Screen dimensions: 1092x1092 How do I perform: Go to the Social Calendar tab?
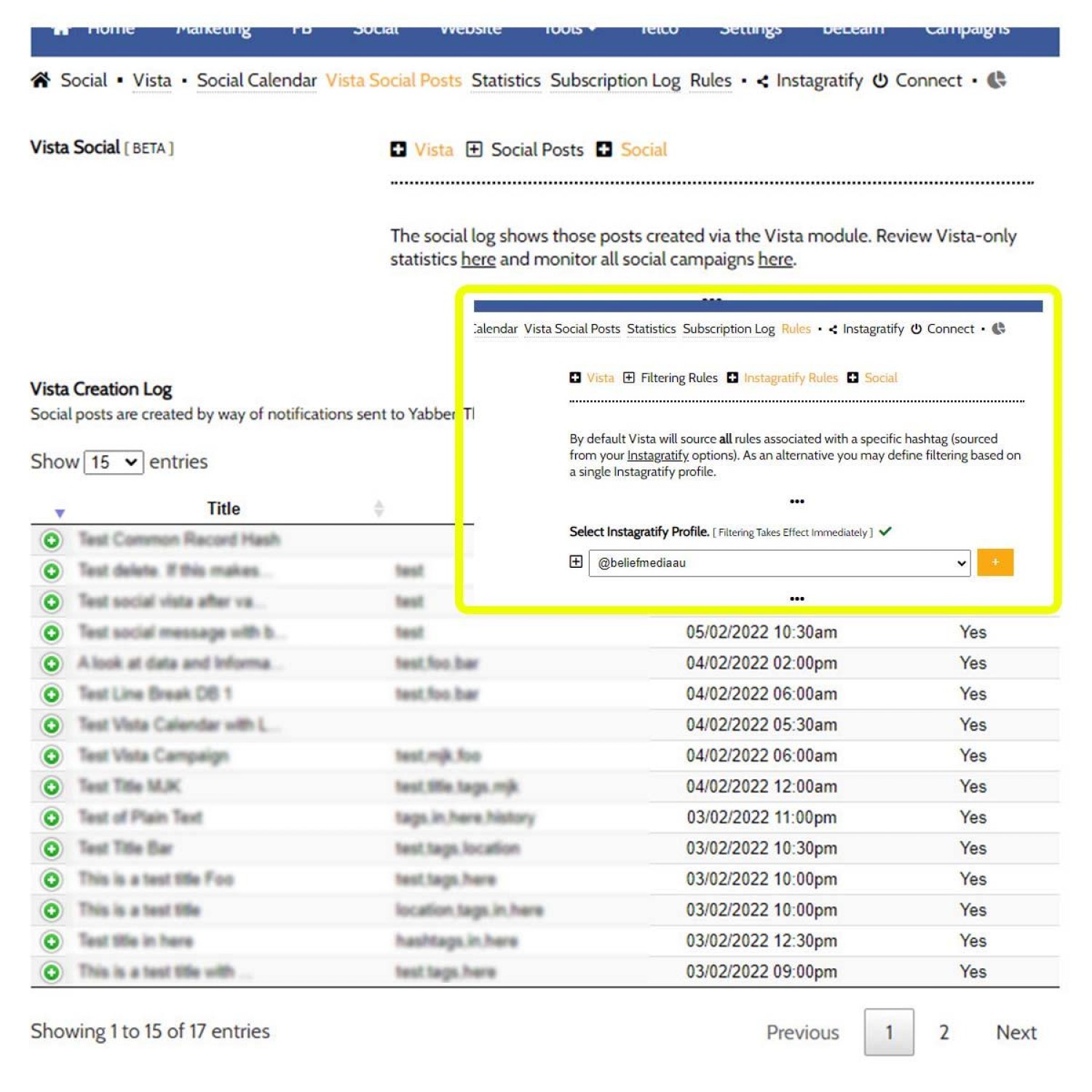[256, 81]
